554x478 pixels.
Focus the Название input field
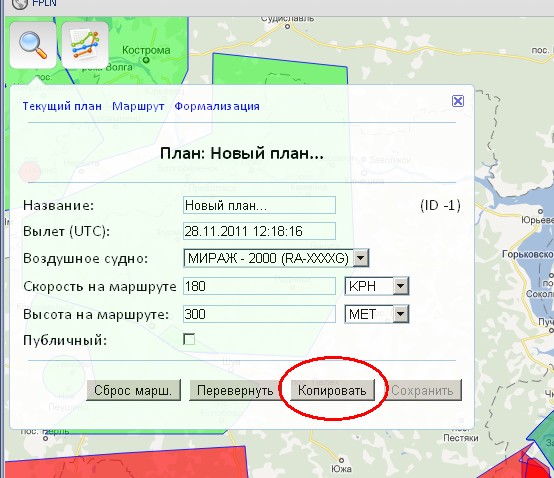pos(259,205)
